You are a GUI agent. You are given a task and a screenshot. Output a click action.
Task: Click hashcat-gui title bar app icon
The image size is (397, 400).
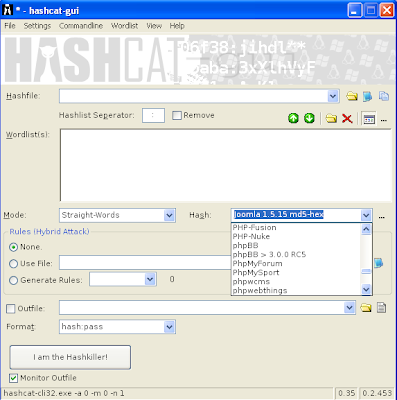point(7,10)
